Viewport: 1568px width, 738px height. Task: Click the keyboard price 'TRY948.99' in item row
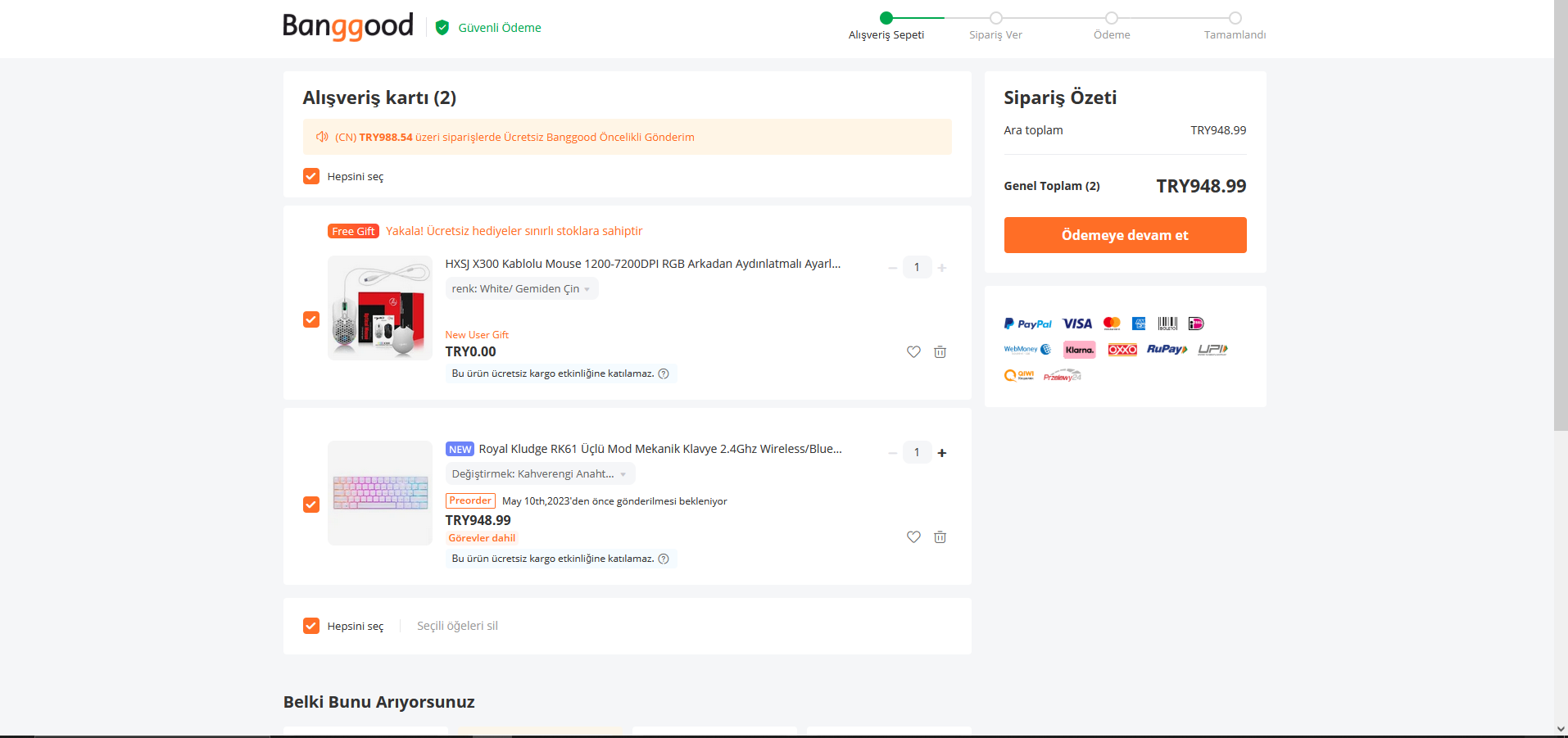click(x=478, y=520)
